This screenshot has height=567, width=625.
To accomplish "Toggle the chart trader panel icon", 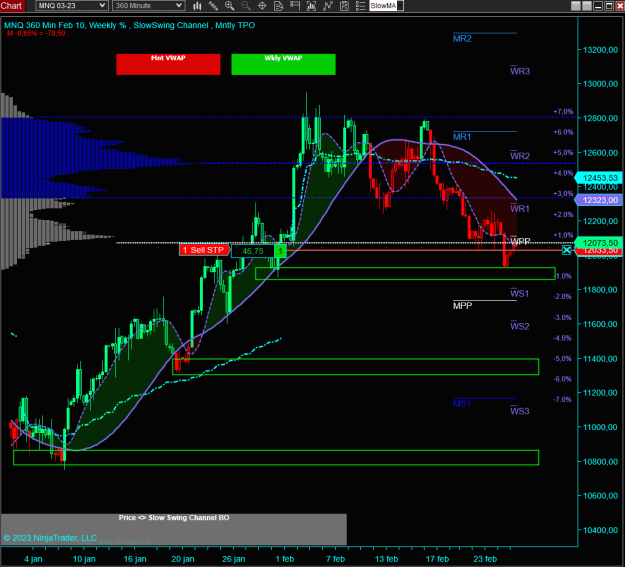I will pyautogui.click(x=295, y=6).
